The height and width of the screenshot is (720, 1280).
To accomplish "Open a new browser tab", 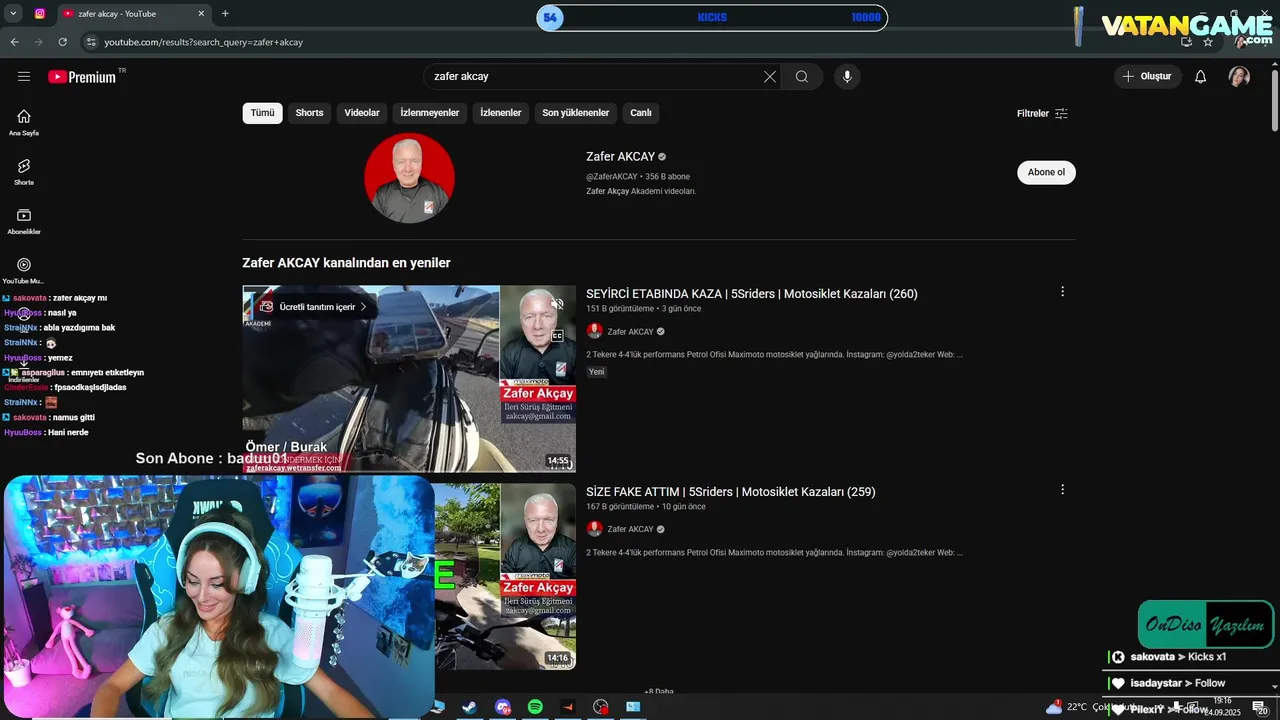I will pos(225,14).
